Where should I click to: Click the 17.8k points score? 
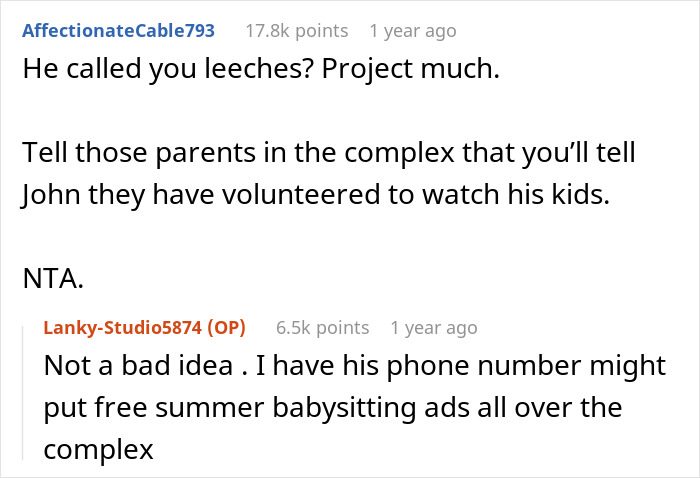(296, 30)
